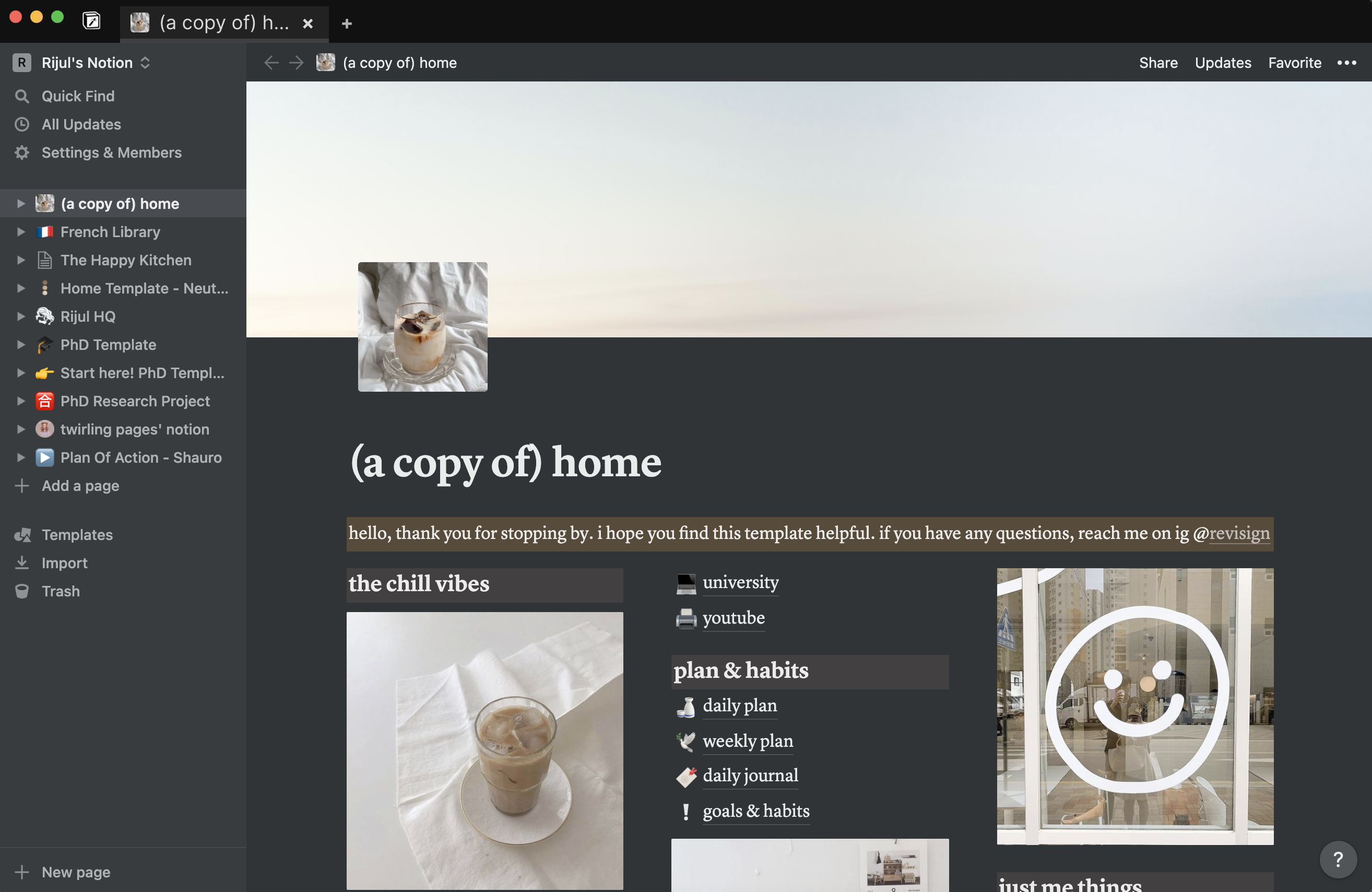This screenshot has width=1372, height=892.
Task: Open the workspace switcher next to Rijul's Notion
Action: tap(145, 62)
